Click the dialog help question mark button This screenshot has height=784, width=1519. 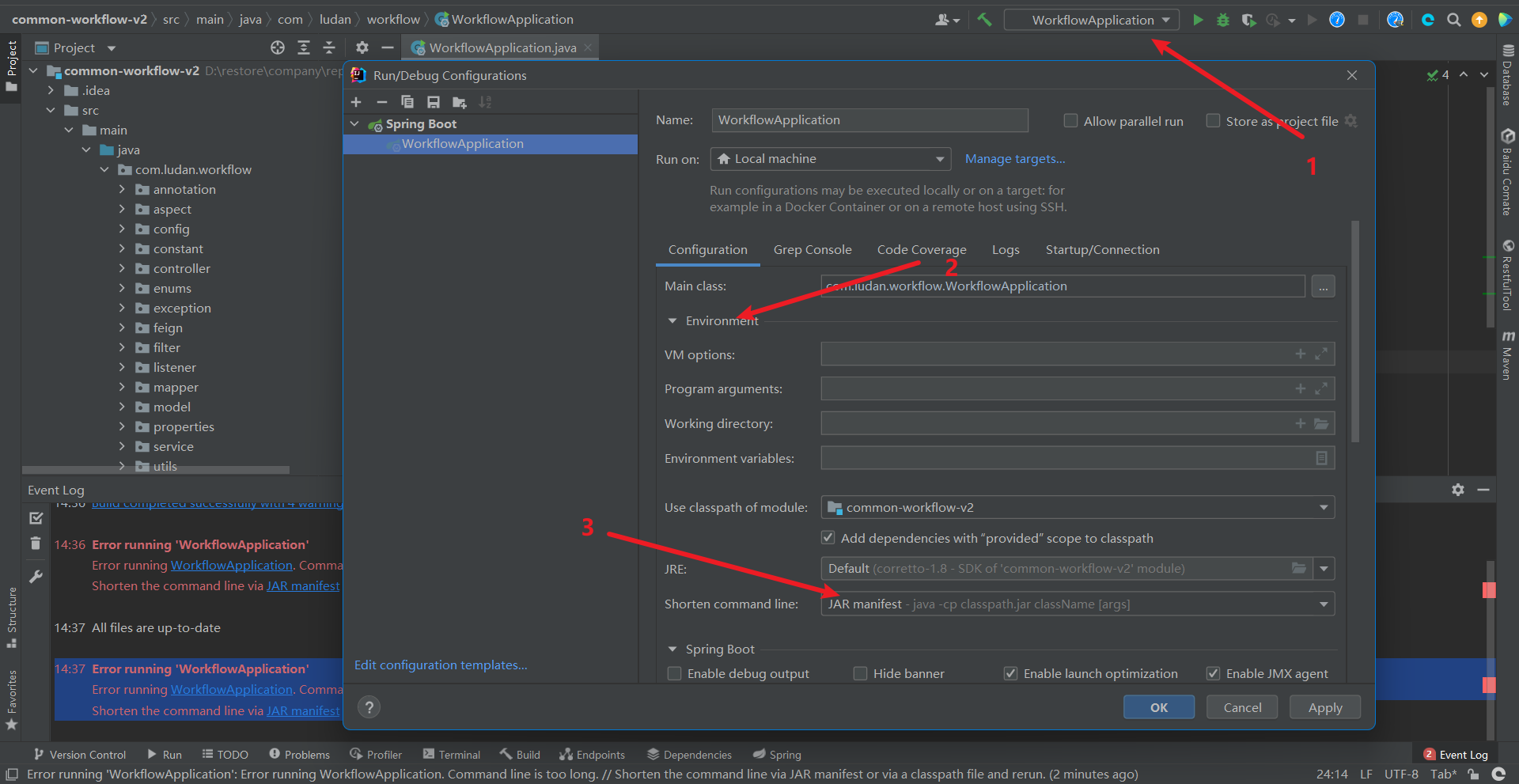(x=369, y=707)
